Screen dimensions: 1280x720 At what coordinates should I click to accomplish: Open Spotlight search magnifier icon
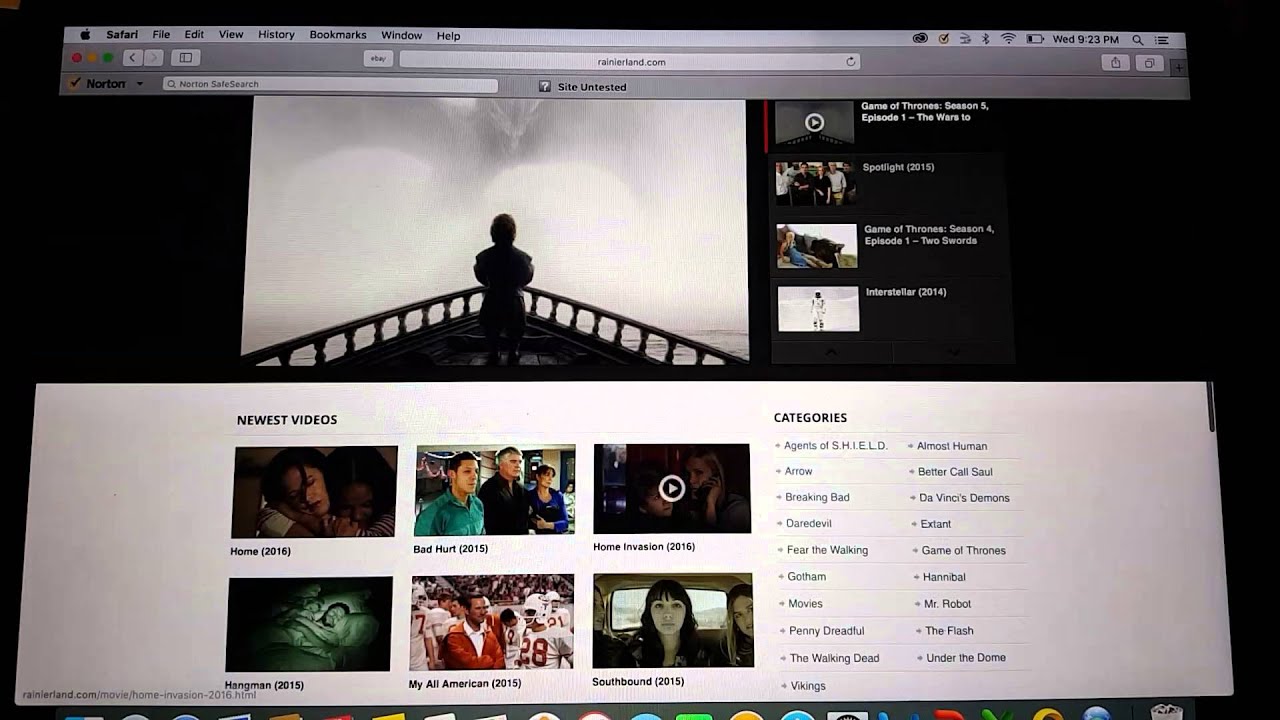point(1138,40)
